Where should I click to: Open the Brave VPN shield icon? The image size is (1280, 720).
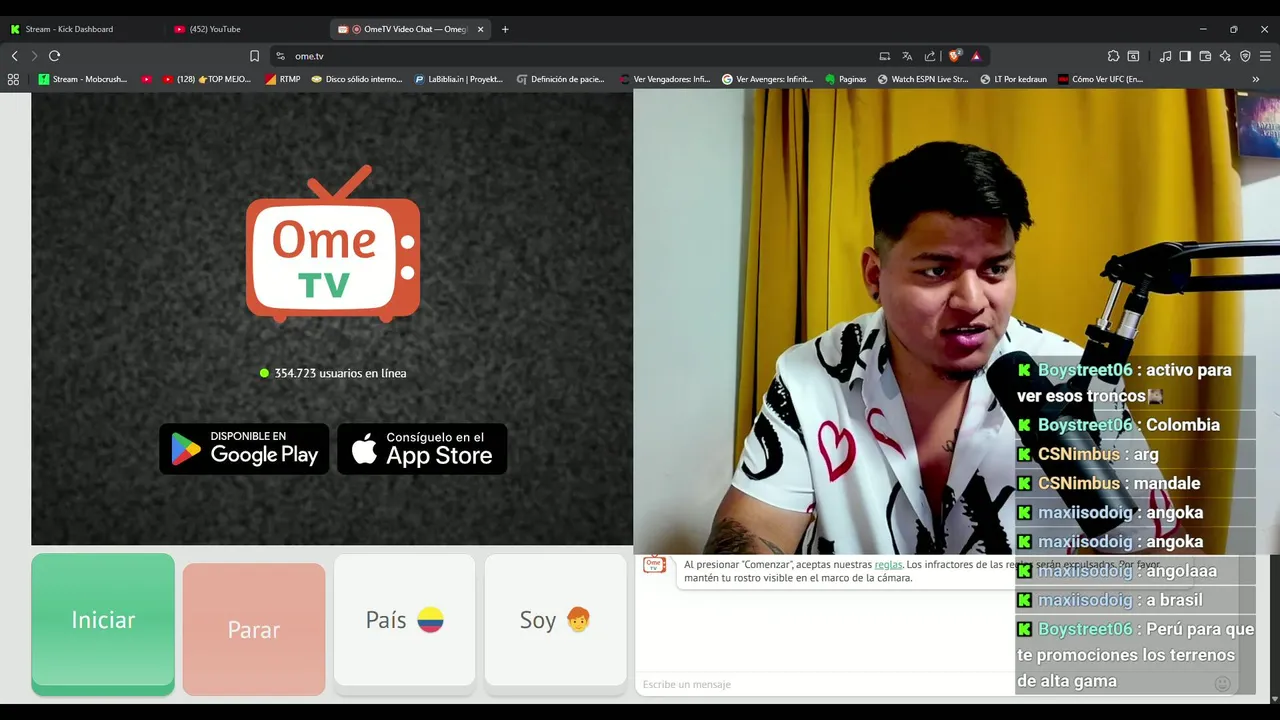tap(1245, 56)
